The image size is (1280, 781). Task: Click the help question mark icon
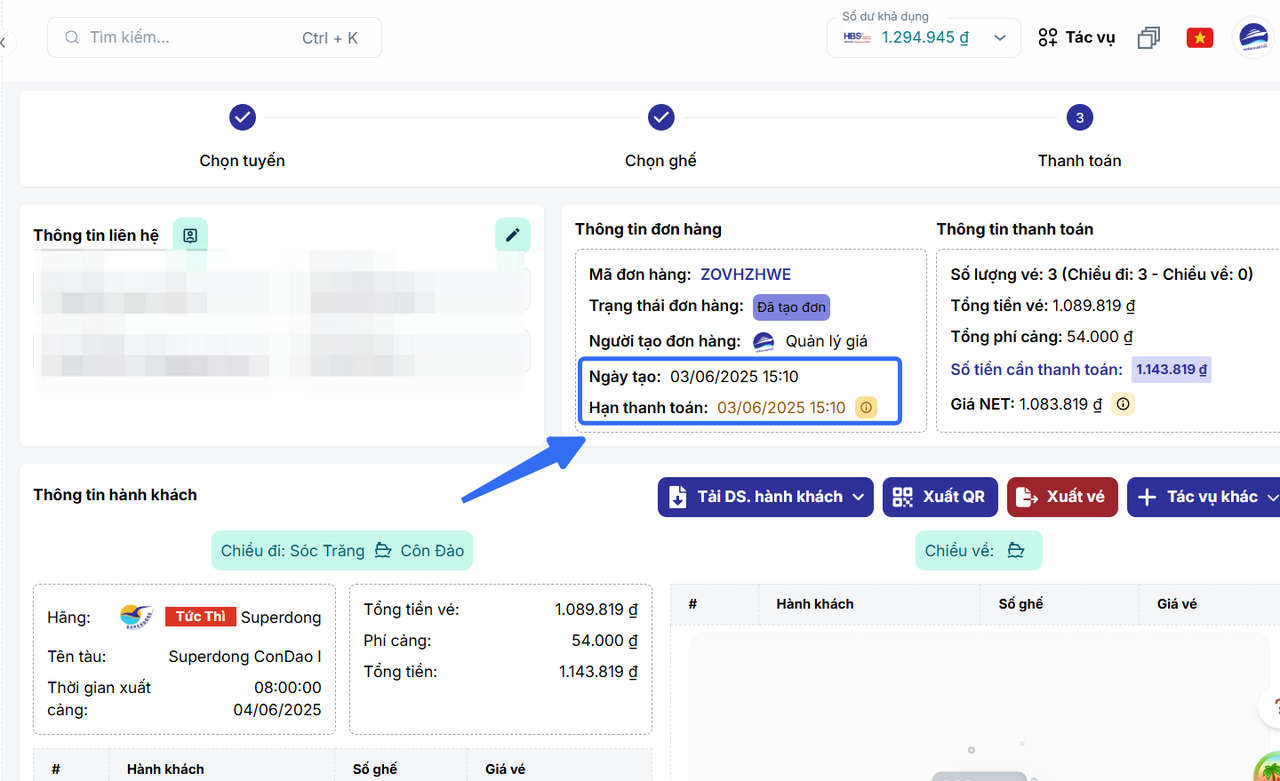1271,706
